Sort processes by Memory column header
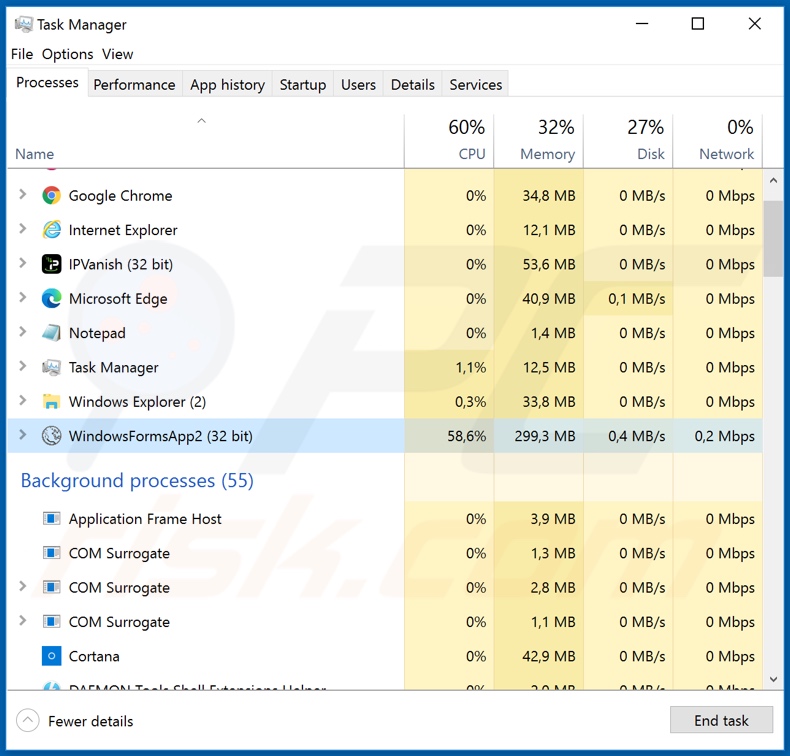790x756 pixels. coord(538,140)
